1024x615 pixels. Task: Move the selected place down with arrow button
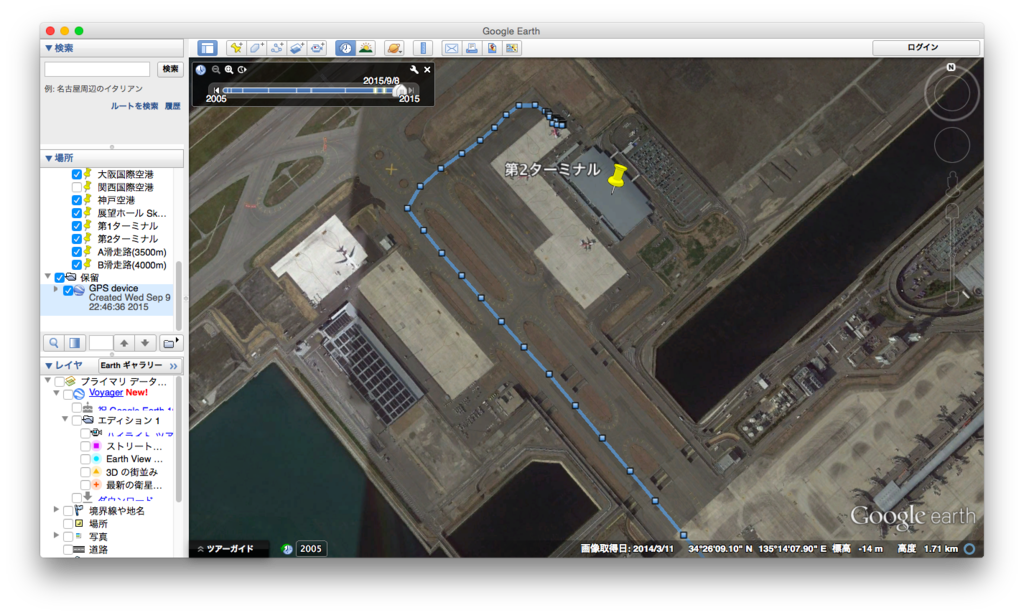click(145, 343)
